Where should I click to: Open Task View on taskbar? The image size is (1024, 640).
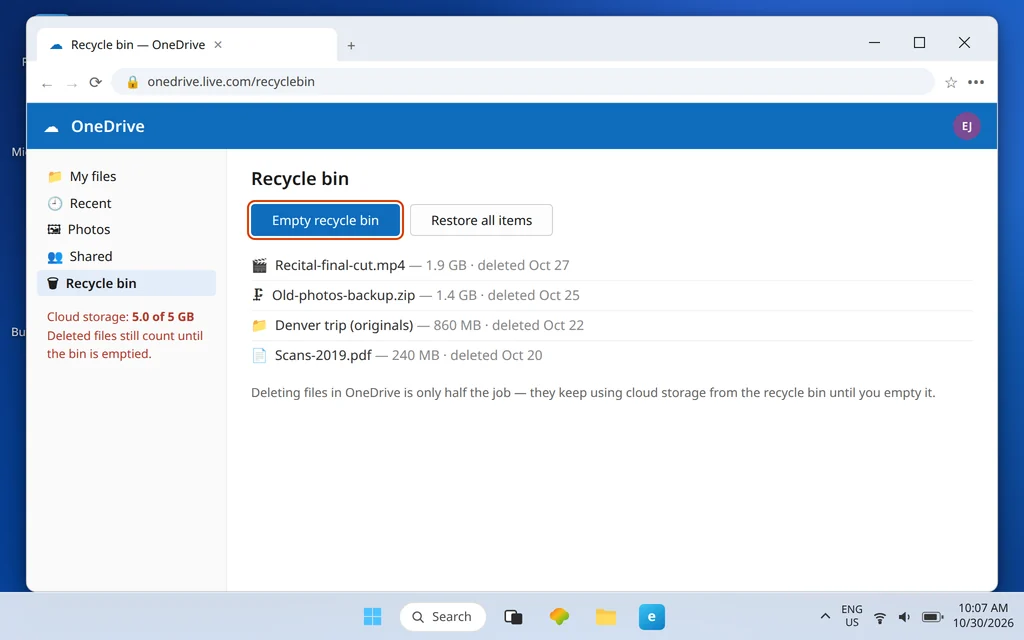513,616
